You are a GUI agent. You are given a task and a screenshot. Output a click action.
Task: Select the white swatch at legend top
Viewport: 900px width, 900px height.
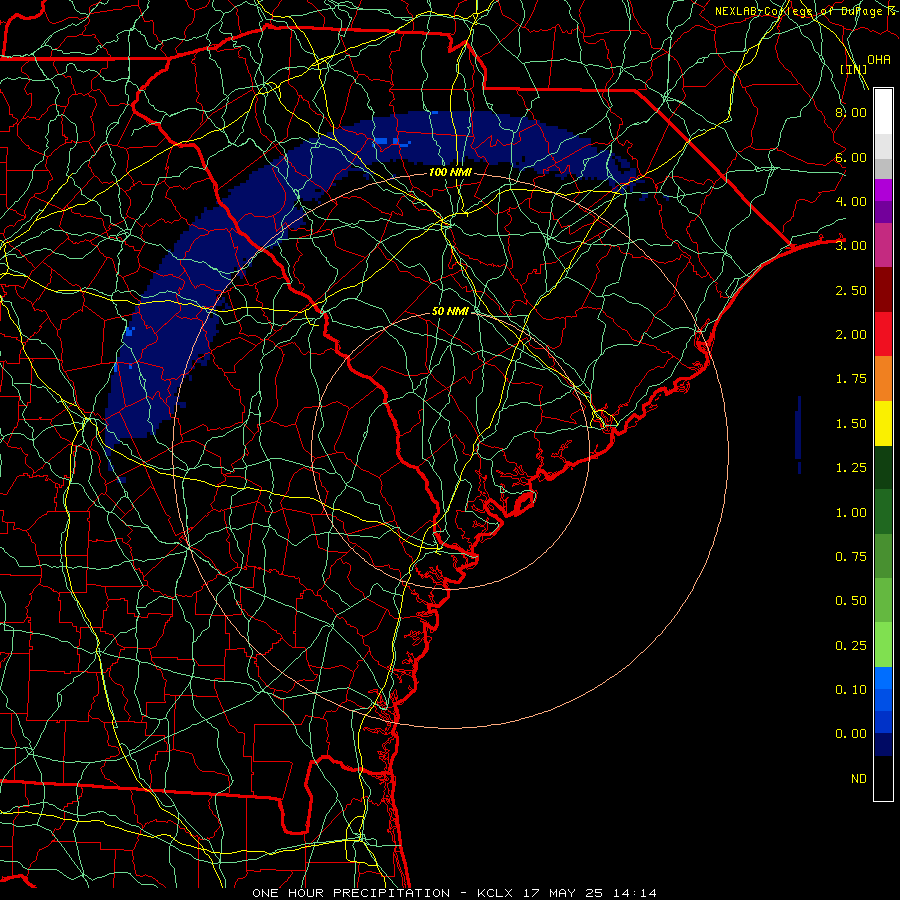coord(883,112)
